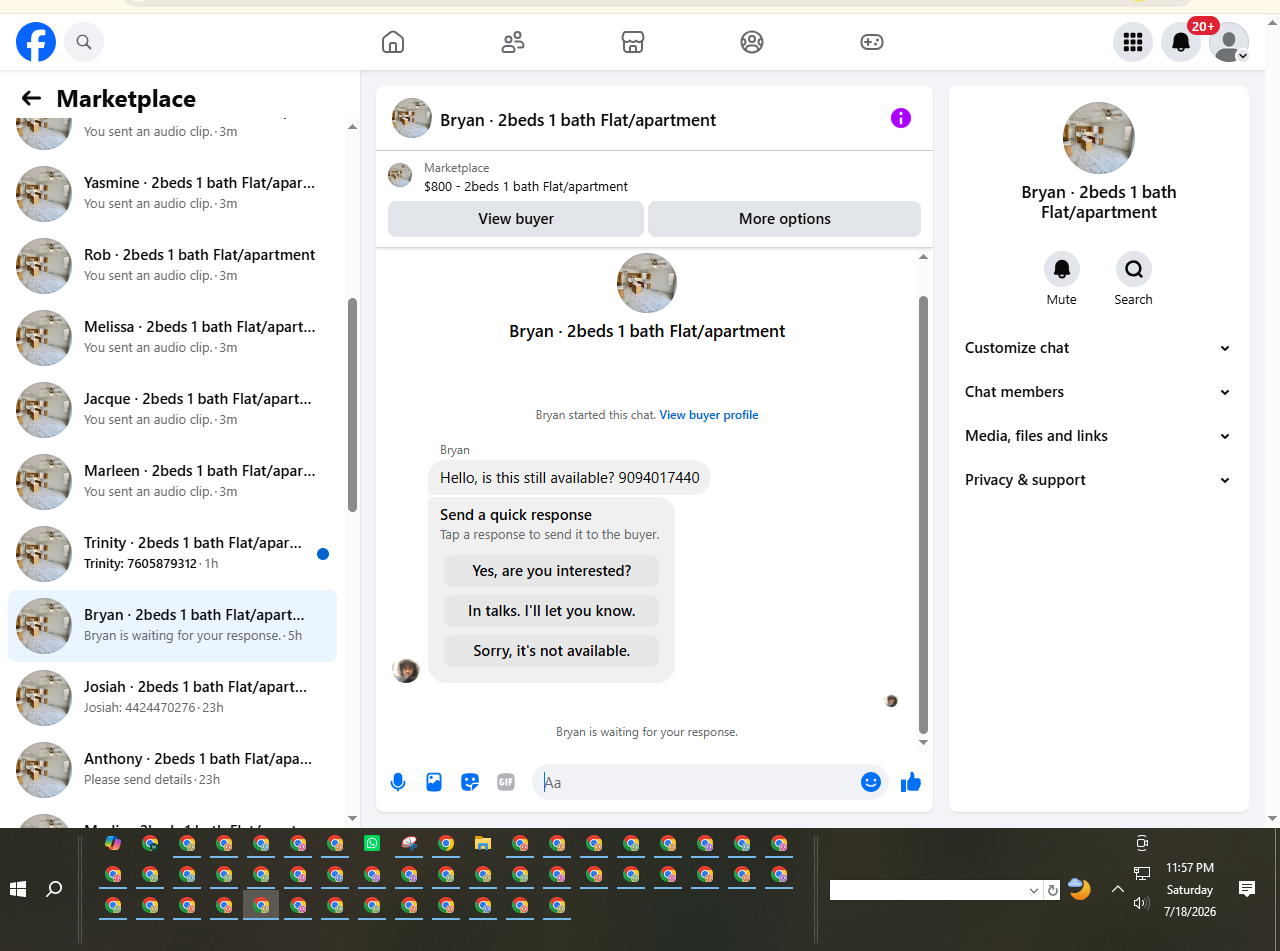Image resolution: width=1280 pixels, height=951 pixels.
Task: Go to the Home feed icon
Action: tap(393, 42)
